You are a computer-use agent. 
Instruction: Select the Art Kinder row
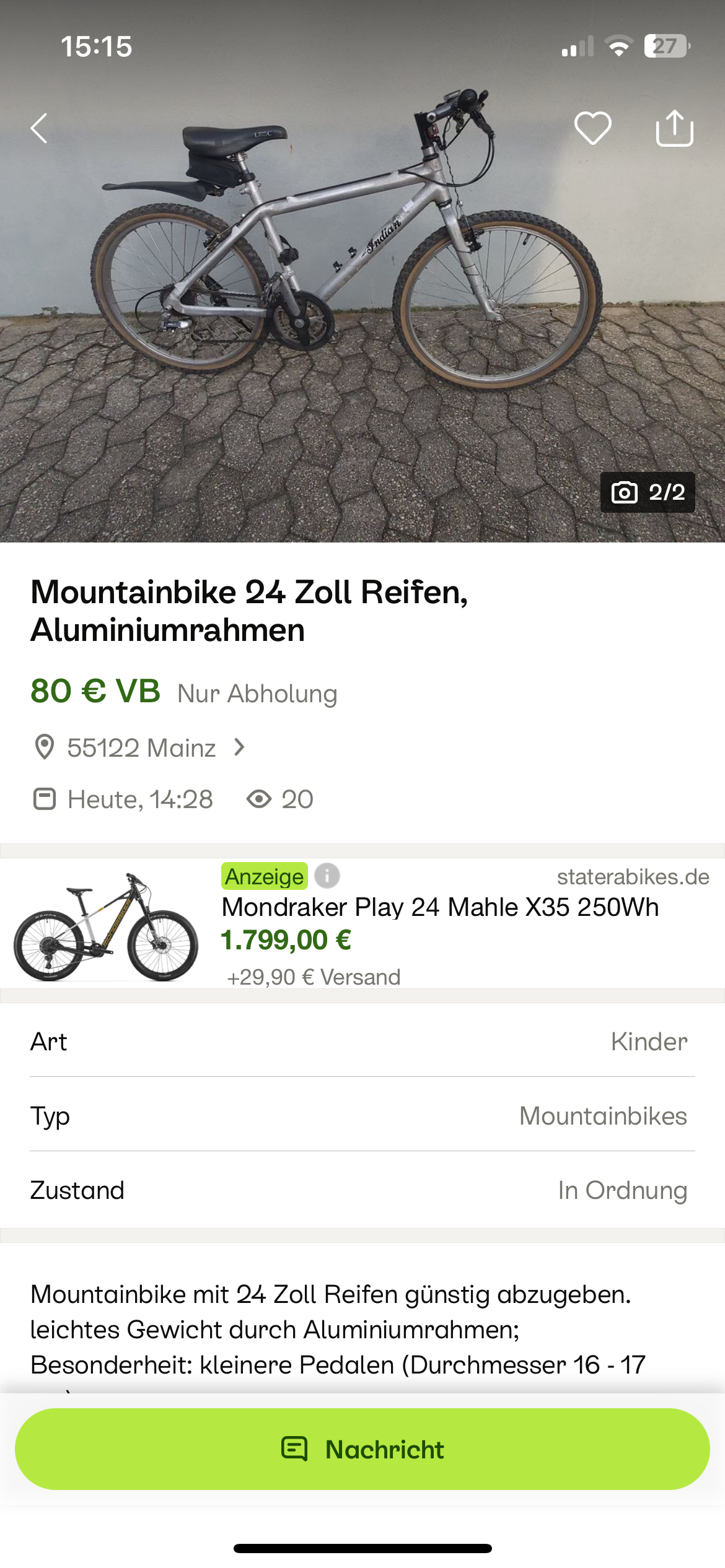click(362, 1042)
